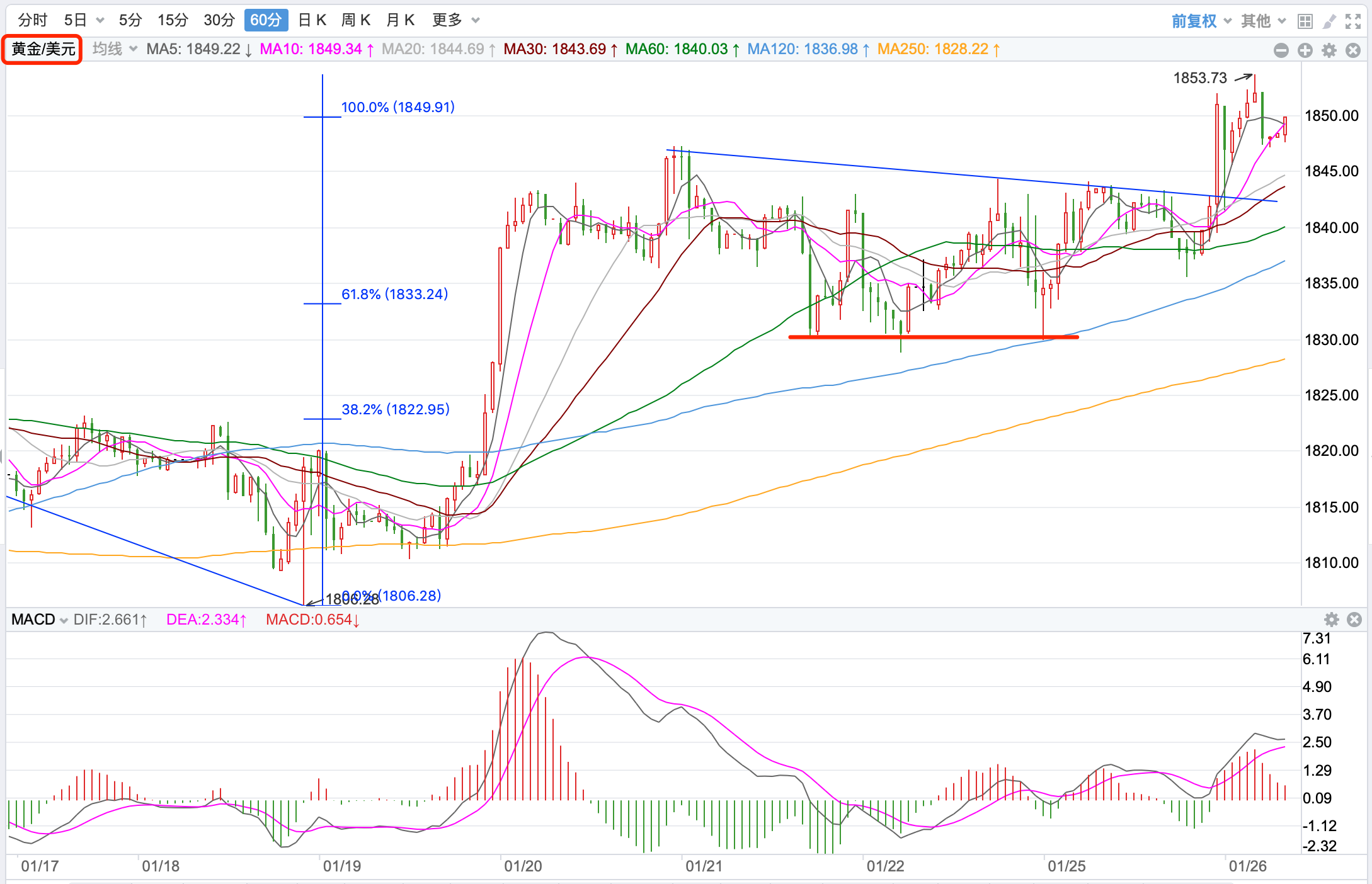
Task: Click the plus zoom-in icon
Action: (x=1305, y=50)
